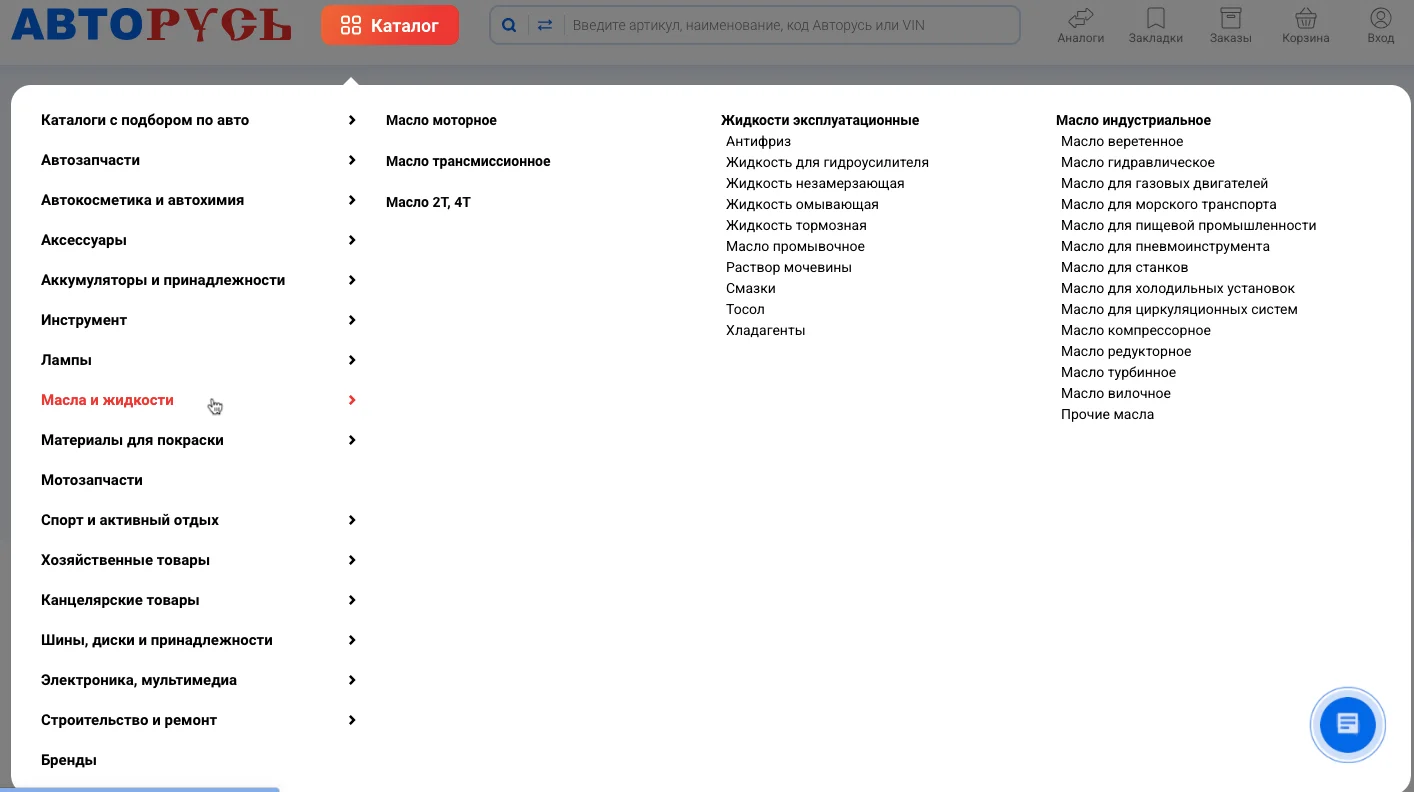Click the swap arrows icon in search bar
1414x792 pixels.
pos(545,26)
